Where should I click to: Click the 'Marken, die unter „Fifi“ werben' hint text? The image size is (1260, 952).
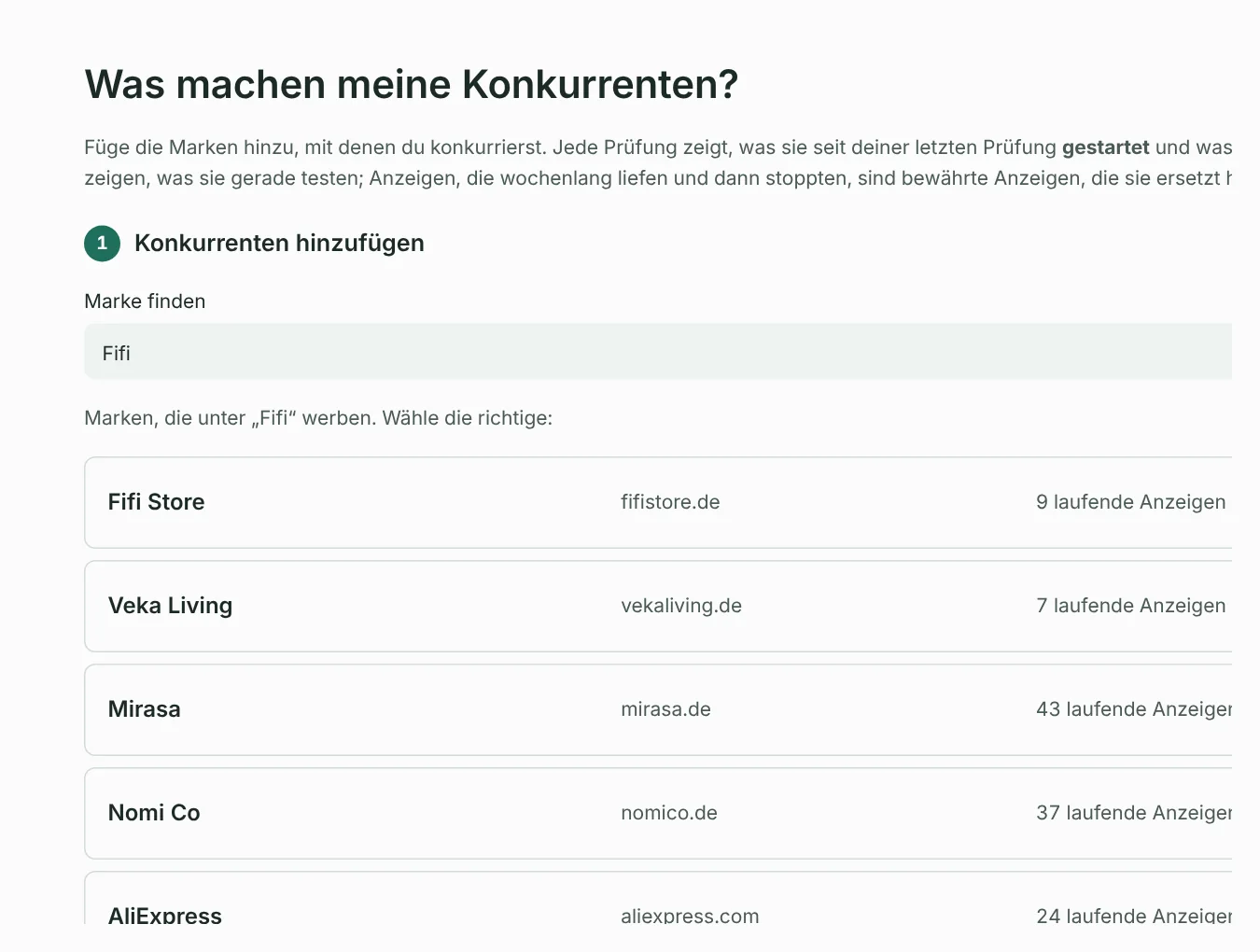318,418
